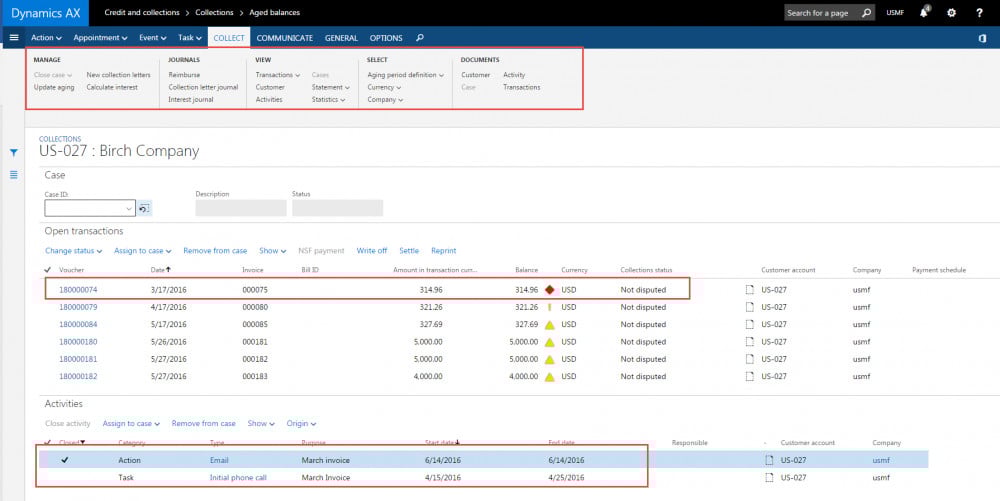Expand the Case ID combo box

128,208
